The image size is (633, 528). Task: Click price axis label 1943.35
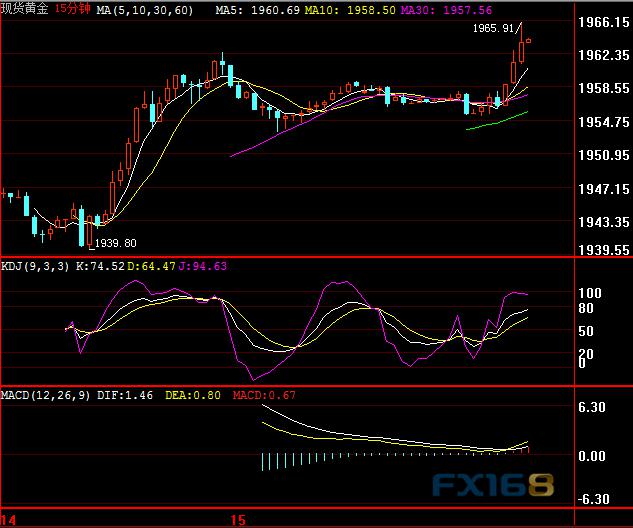coord(604,222)
